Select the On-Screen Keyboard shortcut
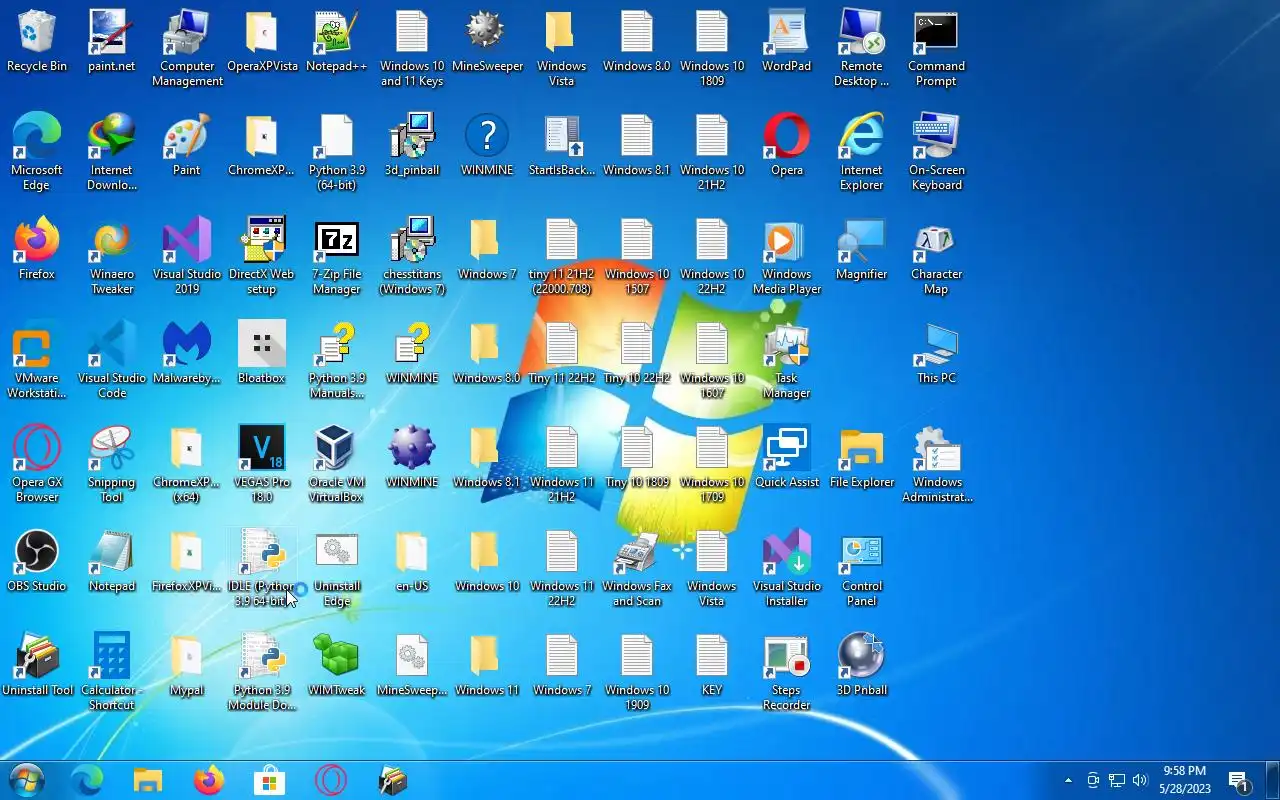Screen dimensions: 1280x800 [937, 153]
